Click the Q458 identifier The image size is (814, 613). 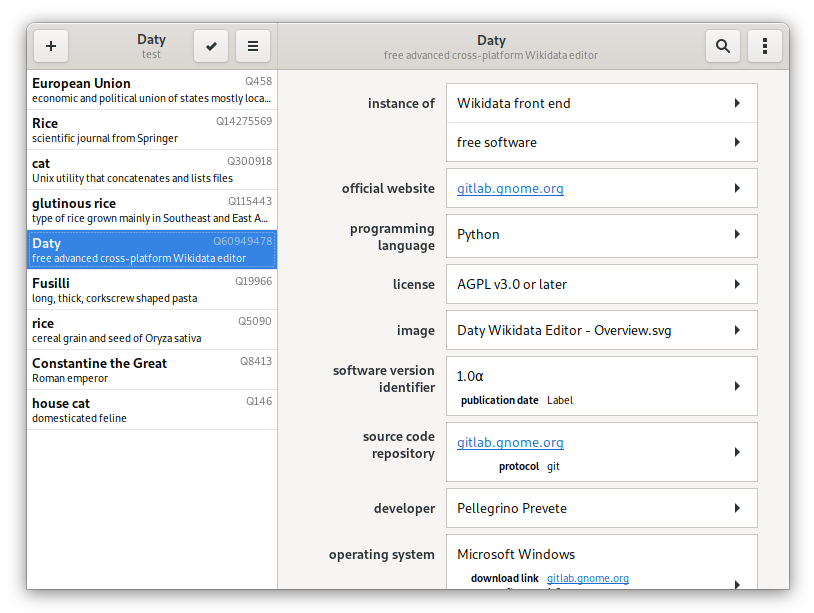pyautogui.click(x=259, y=81)
